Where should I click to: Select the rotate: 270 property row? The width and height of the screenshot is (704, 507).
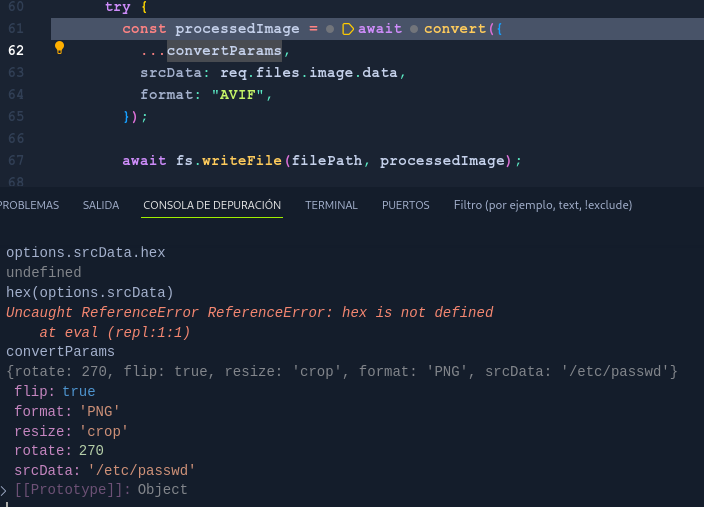[58, 451]
